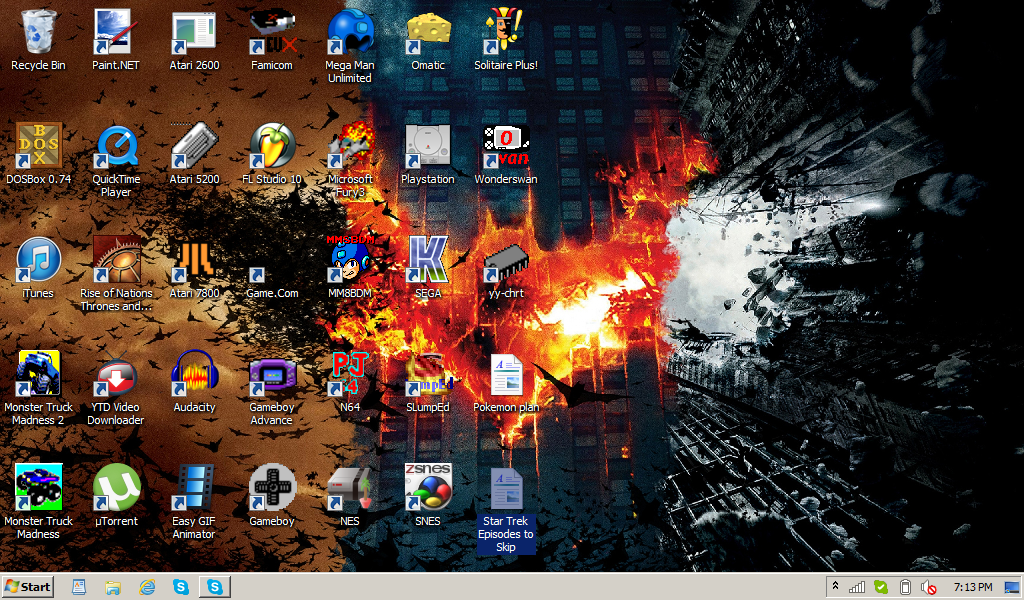This screenshot has height=600, width=1024.
Task: Select the Easy GIF Animator icon
Action: coord(194,488)
